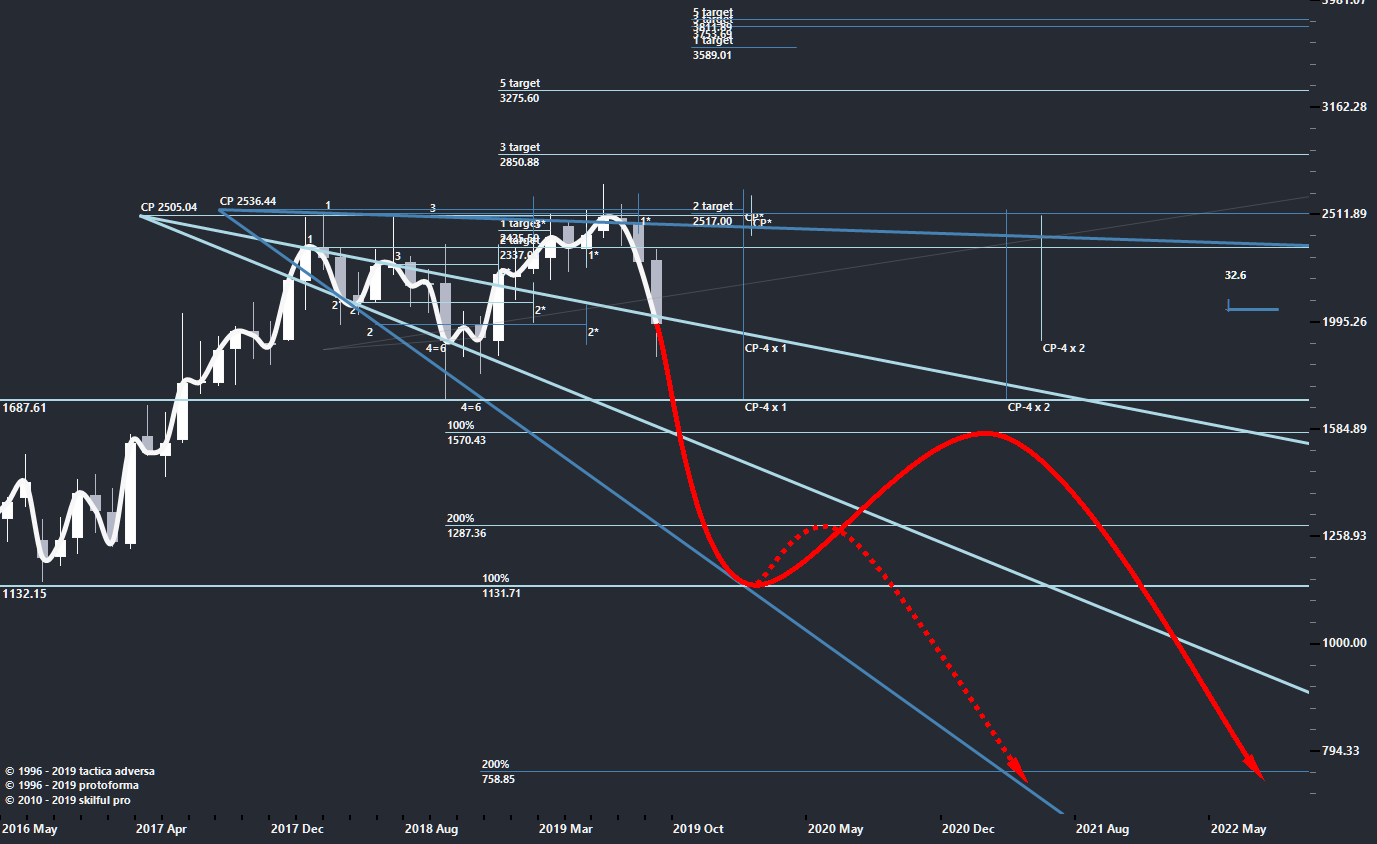The image size is (1377, 844).
Task: Select the 2016 May date on time axis
Action: click(x=29, y=829)
